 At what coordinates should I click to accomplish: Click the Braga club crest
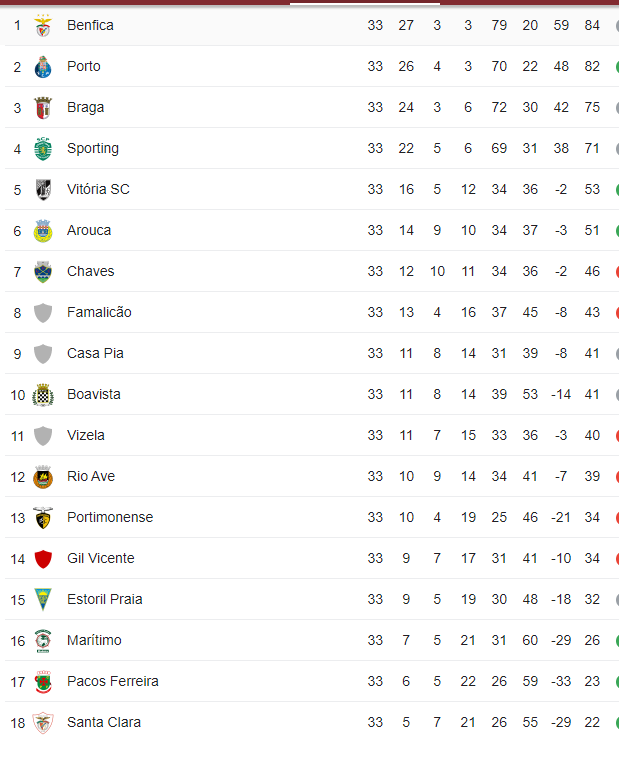tap(43, 108)
